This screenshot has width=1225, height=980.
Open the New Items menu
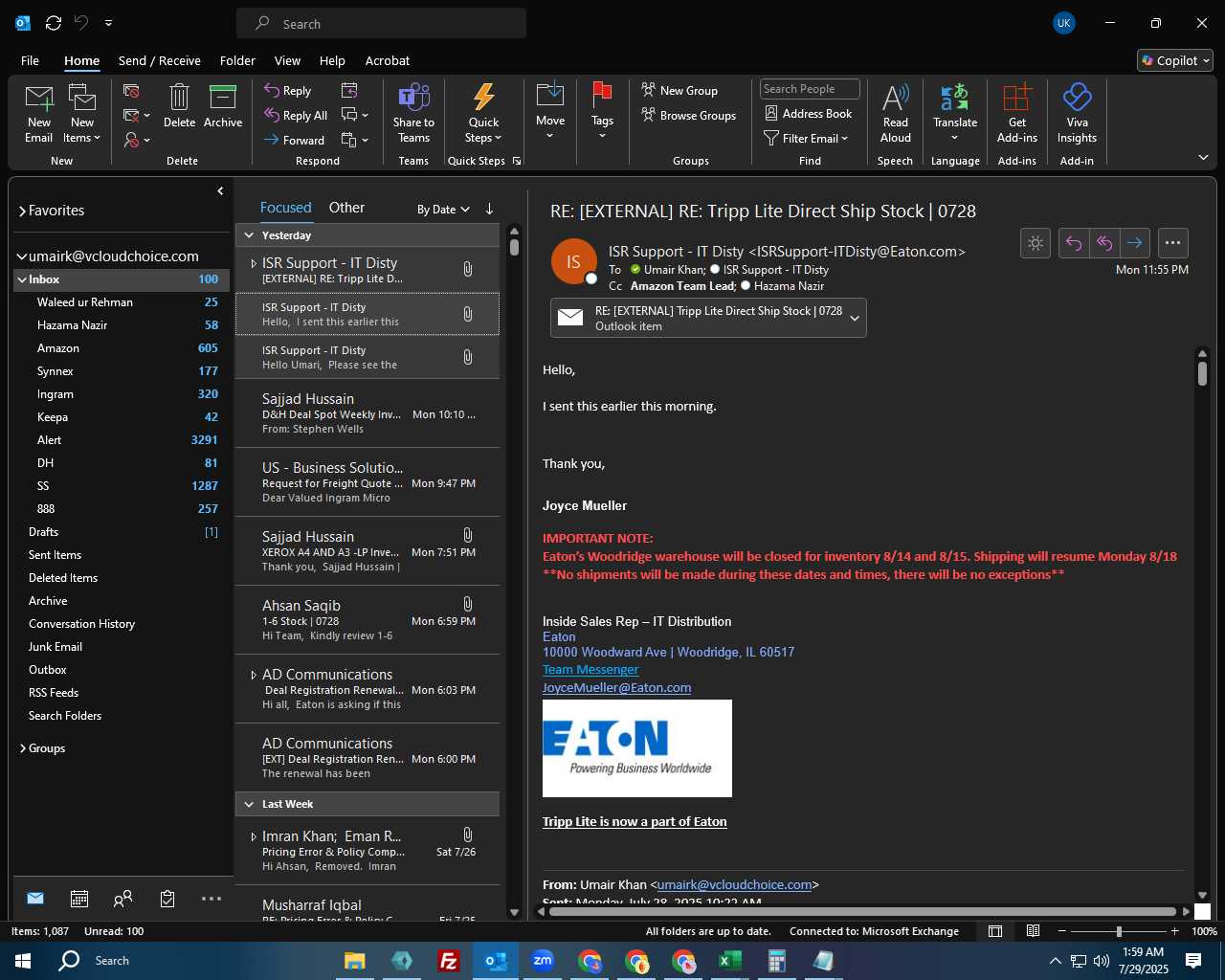coord(82,115)
